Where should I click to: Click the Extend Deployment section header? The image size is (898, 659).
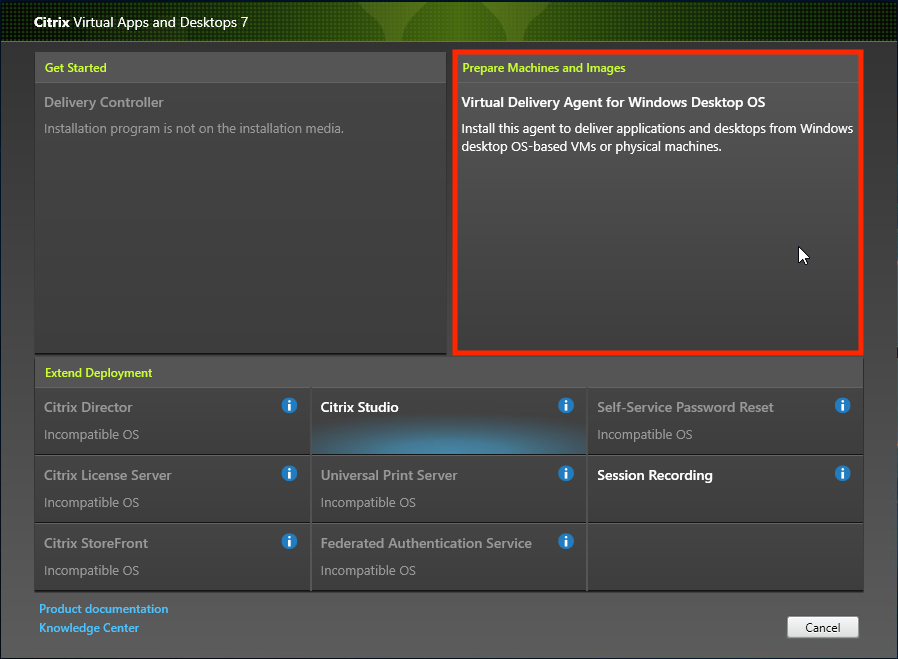(x=98, y=372)
